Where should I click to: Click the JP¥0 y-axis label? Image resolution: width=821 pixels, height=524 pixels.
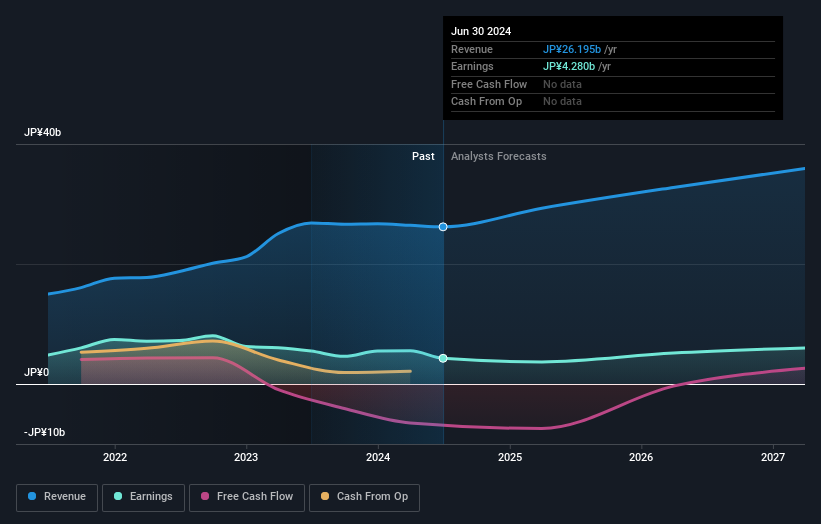[36, 372]
